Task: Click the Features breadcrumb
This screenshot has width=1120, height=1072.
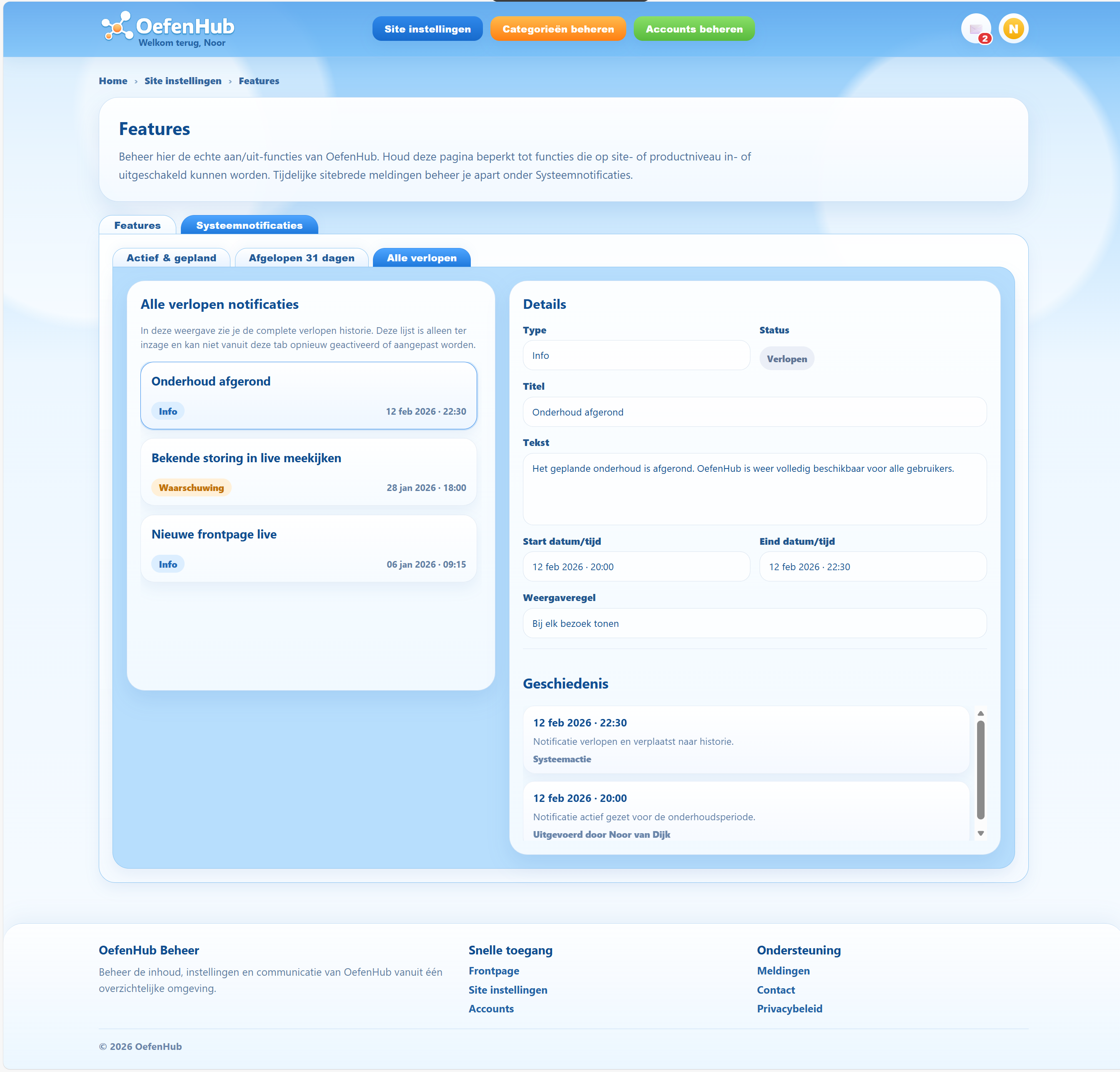Action: pos(259,81)
